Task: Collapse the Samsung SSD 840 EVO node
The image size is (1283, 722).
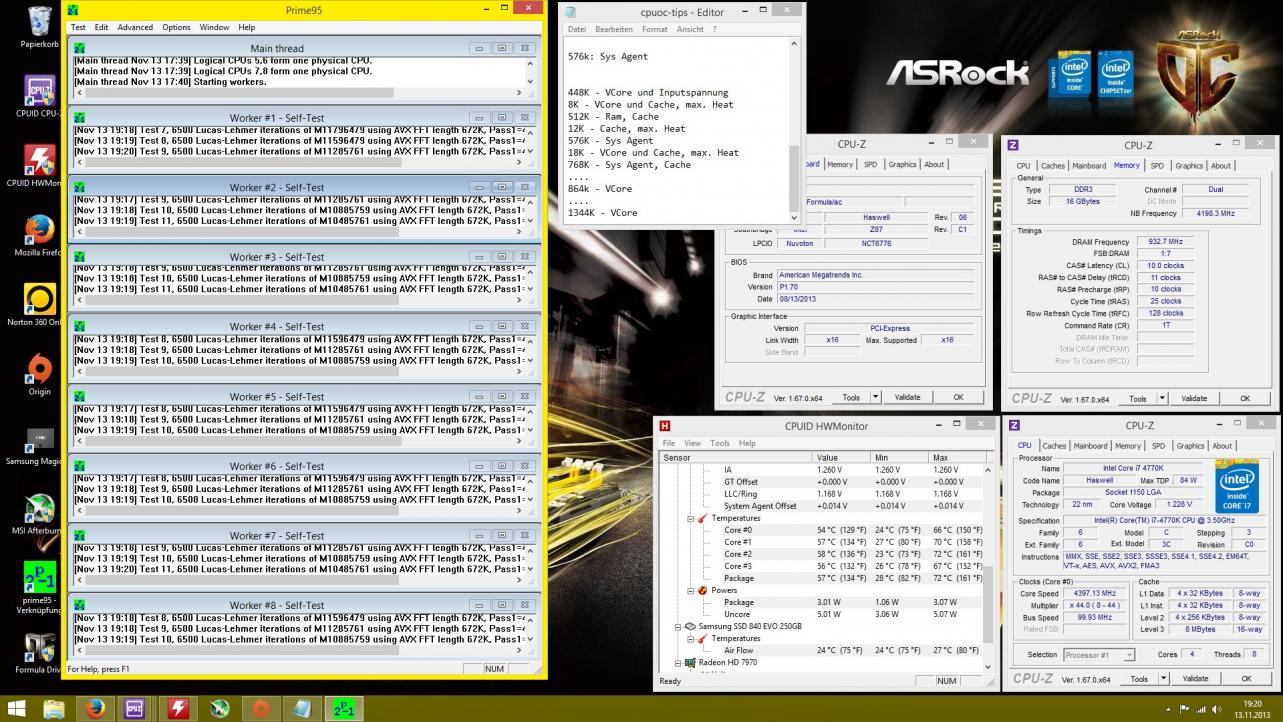Action: [678, 626]
